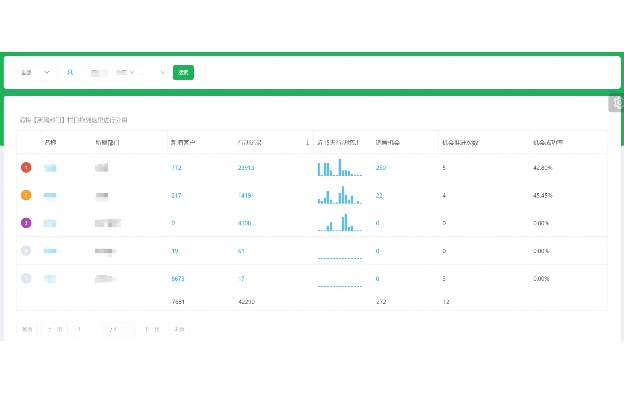The height and width of the screenshot is (393, 624).
Task: Go to previous page in pagination
Action: [x=55, y=329]
